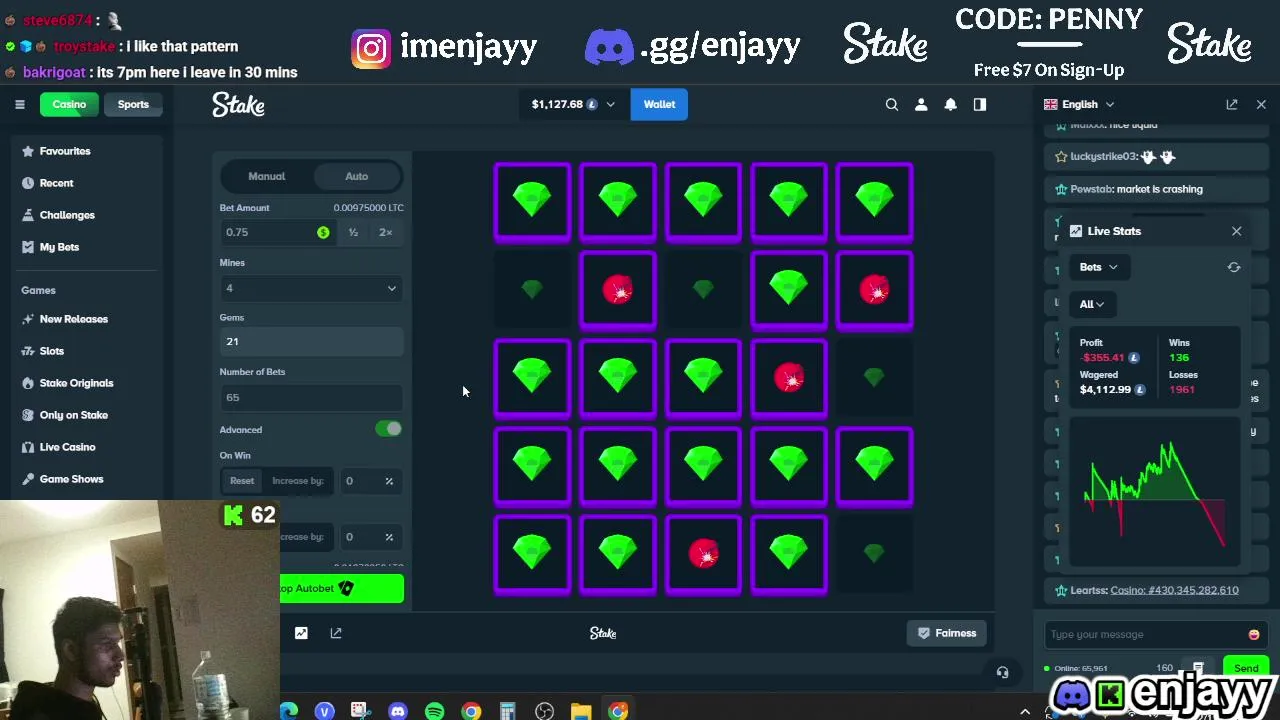
Task: Click the profit graph in Live Stats
Action: click(x=1155, y=493)
